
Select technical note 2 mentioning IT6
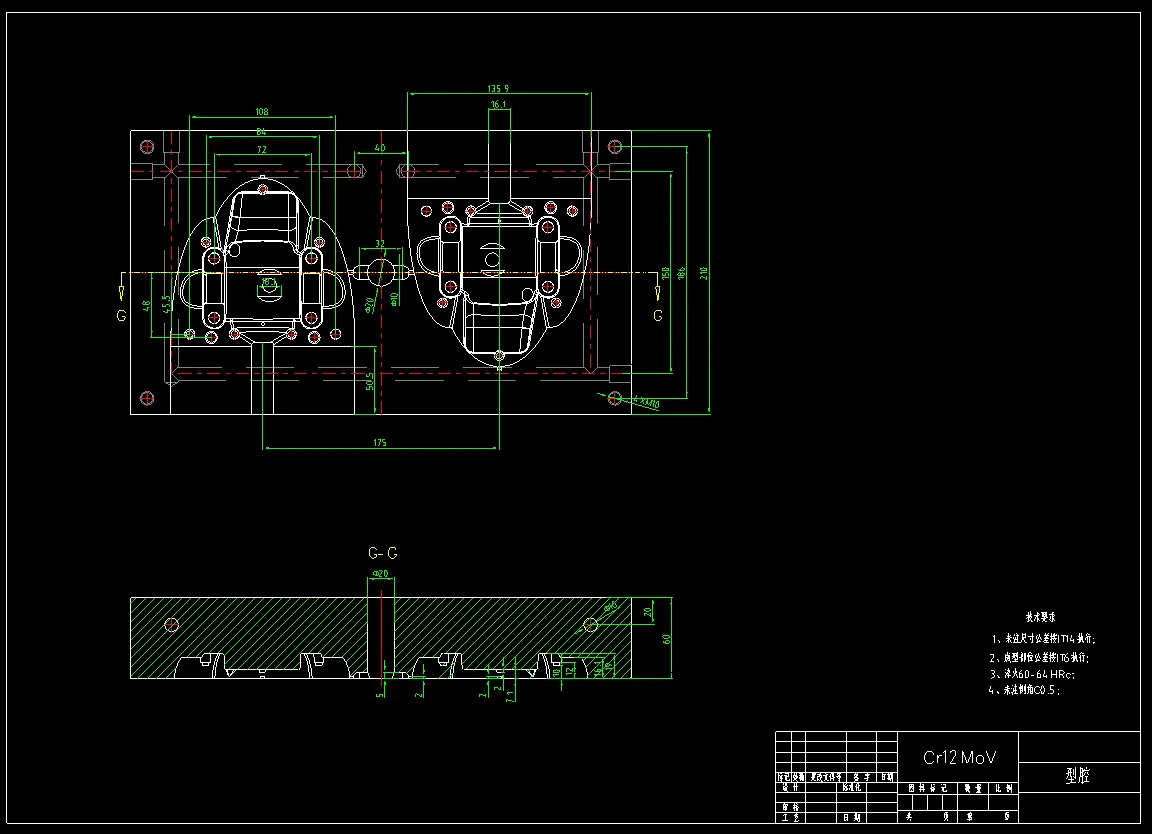point(1039,658)
